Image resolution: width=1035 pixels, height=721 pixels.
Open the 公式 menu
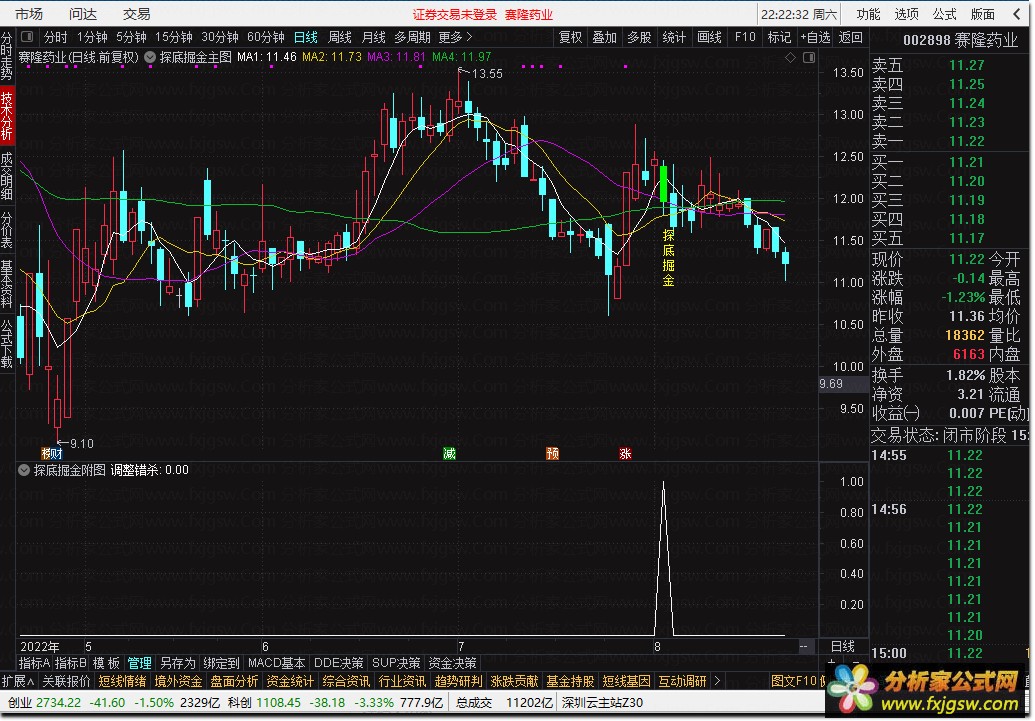point(945,14)
